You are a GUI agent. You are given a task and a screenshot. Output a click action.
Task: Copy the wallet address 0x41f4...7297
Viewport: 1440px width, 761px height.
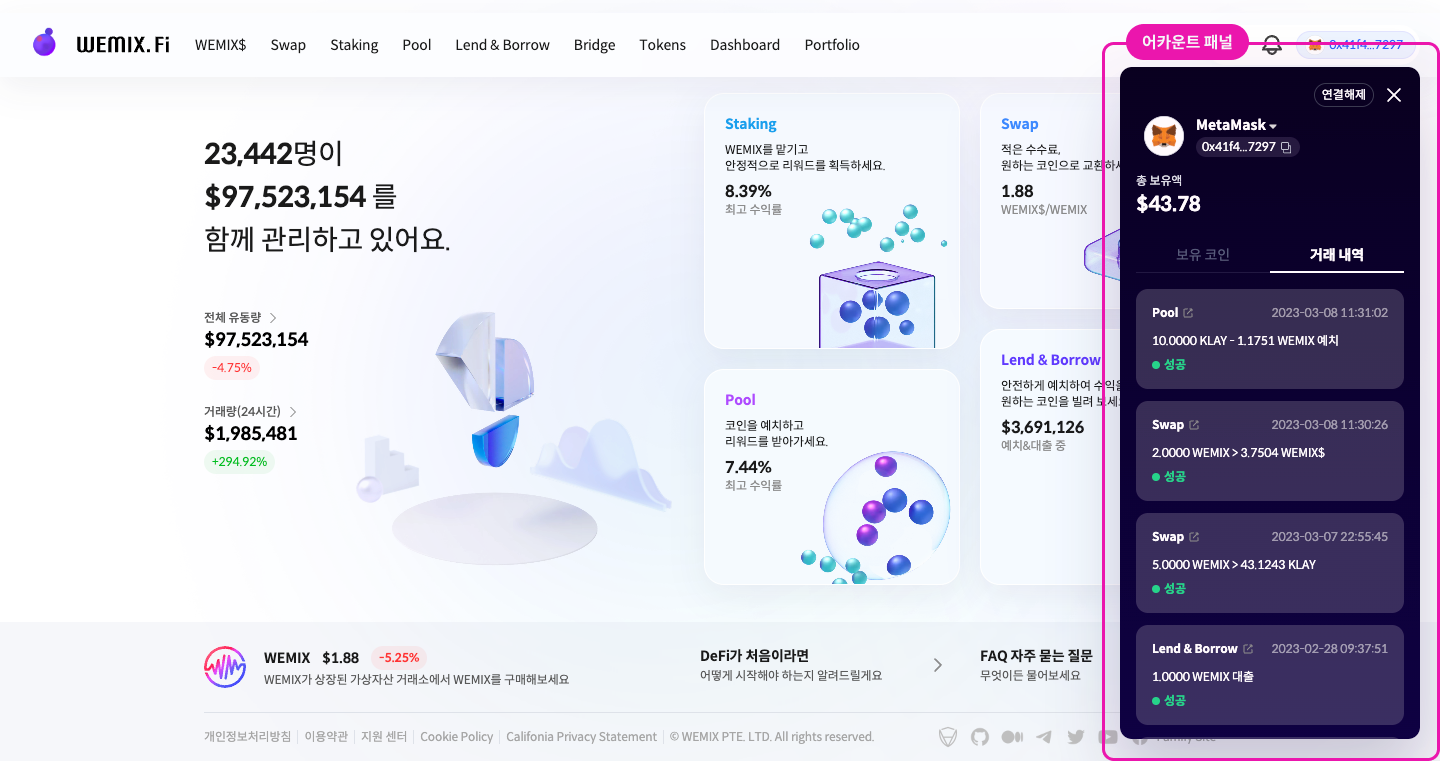click(1286, 147)
